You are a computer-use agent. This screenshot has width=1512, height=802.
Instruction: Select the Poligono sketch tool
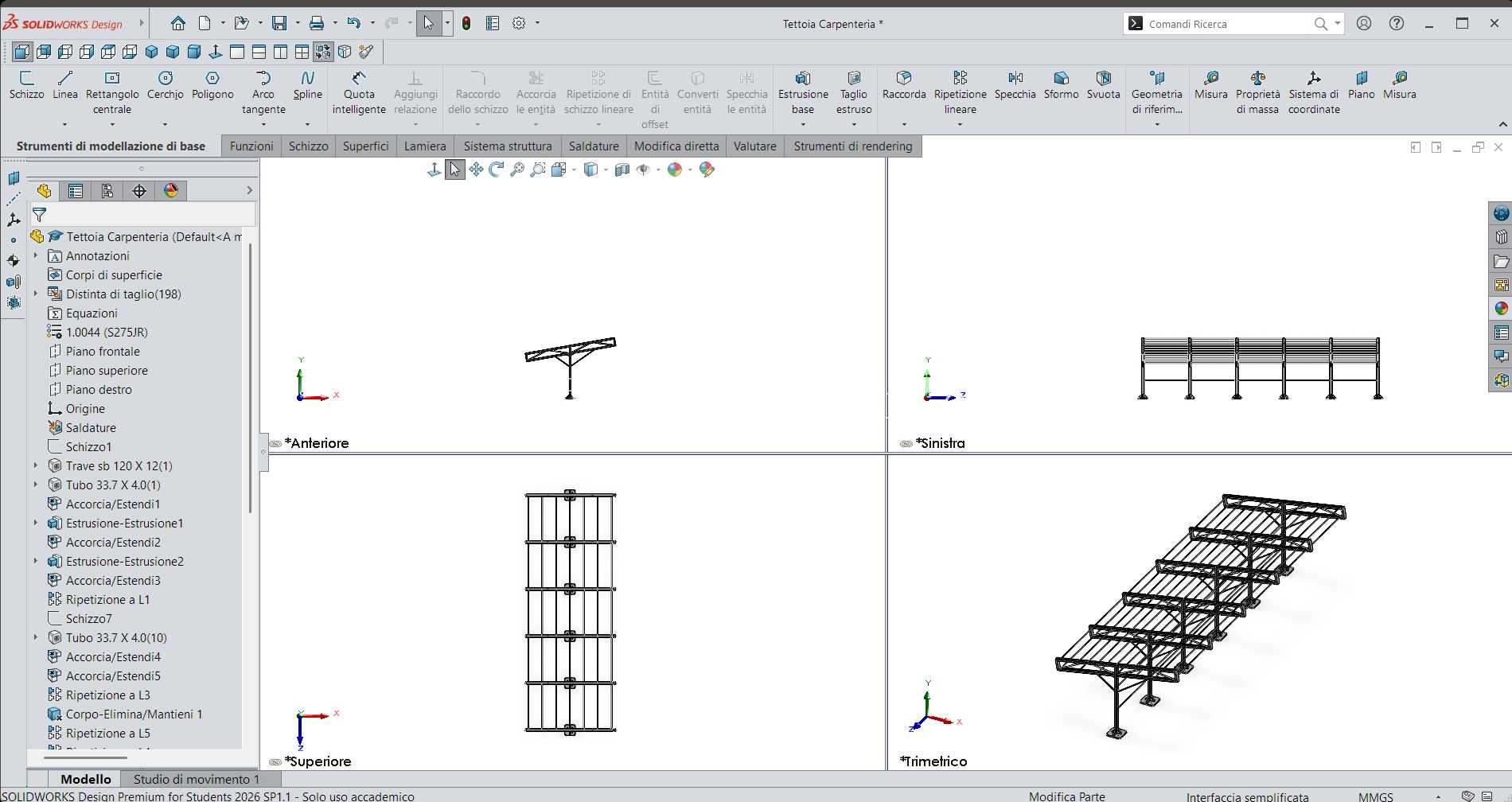[212, 85]
